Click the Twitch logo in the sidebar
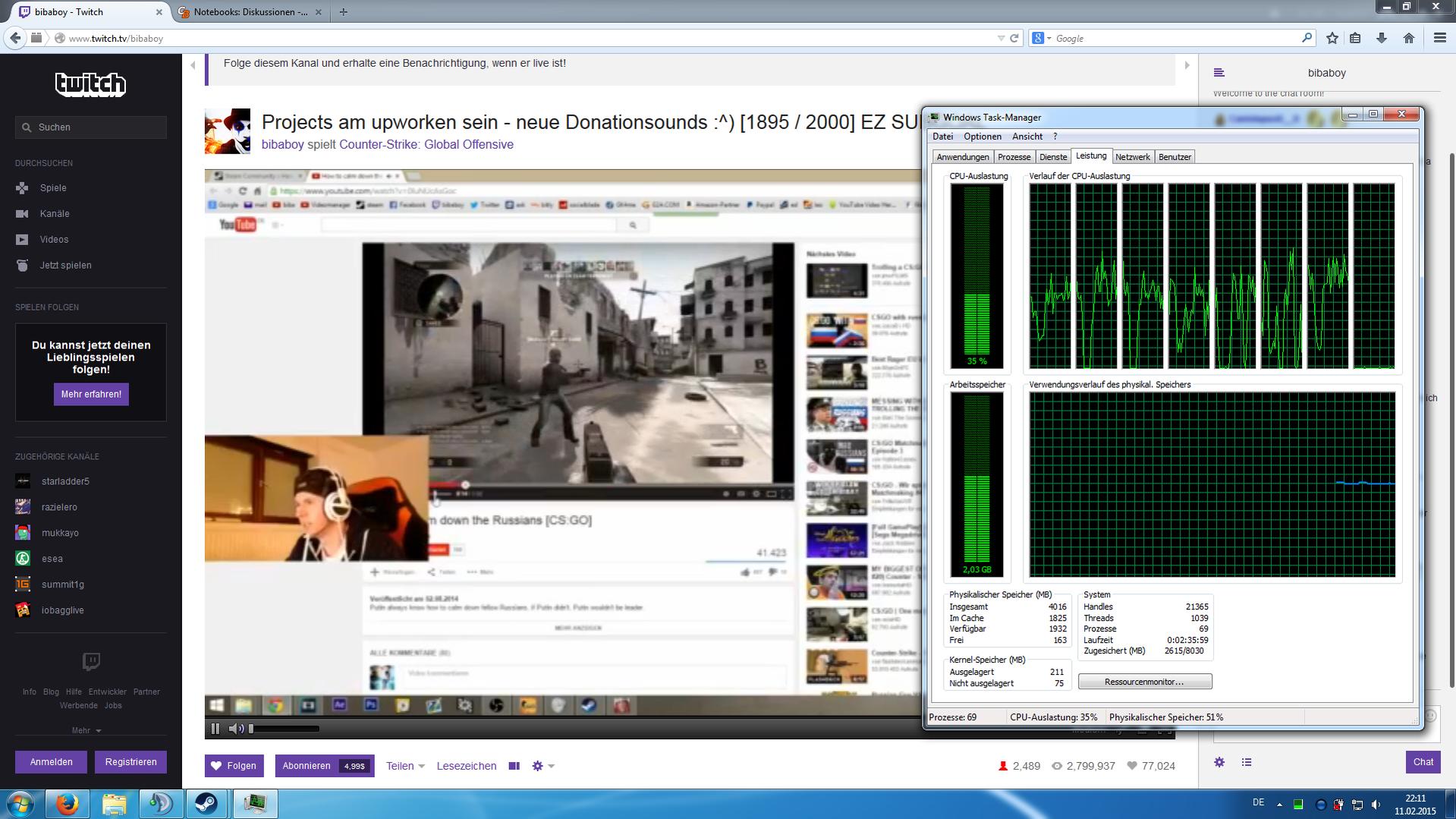Viewport: 1456px width, 819px height. (x=90, y=84)
